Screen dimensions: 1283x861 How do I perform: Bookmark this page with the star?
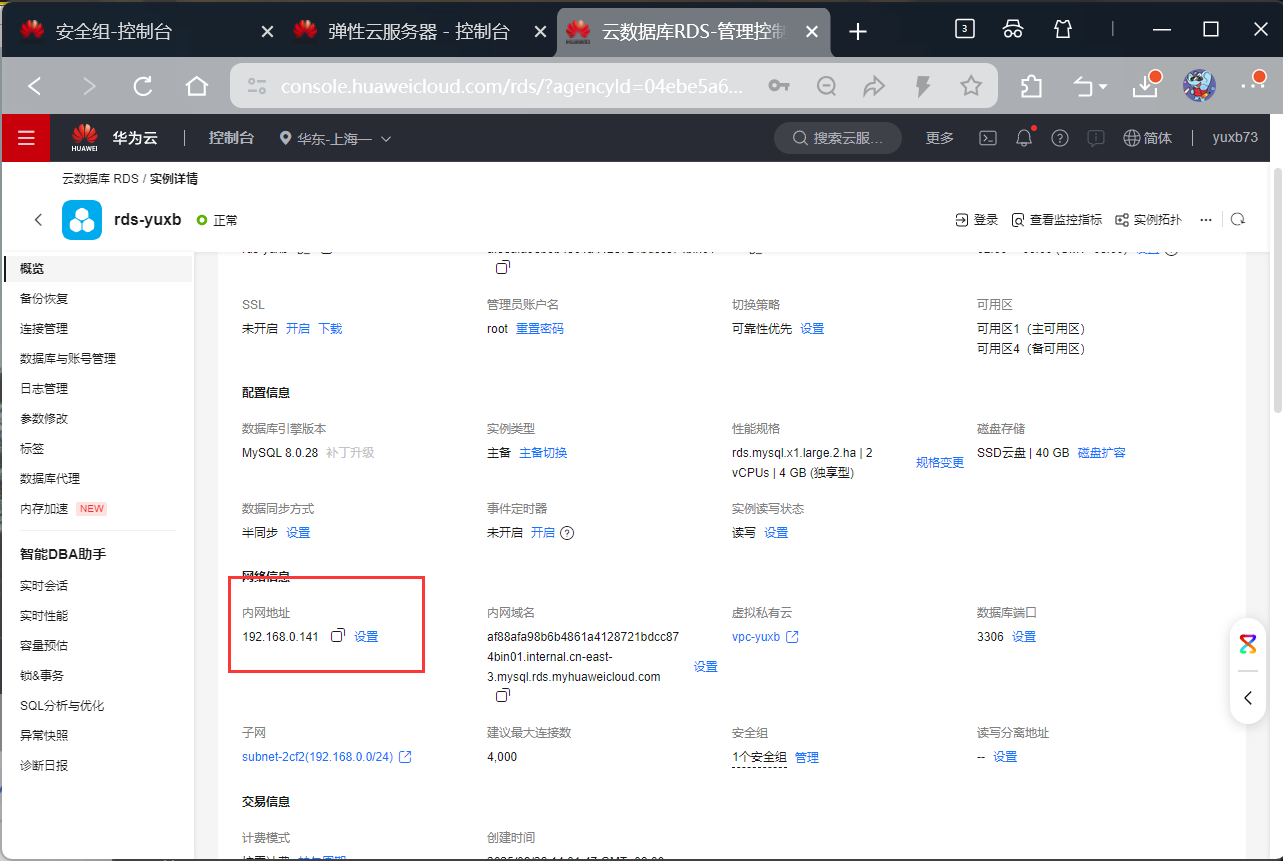point(970,86)
